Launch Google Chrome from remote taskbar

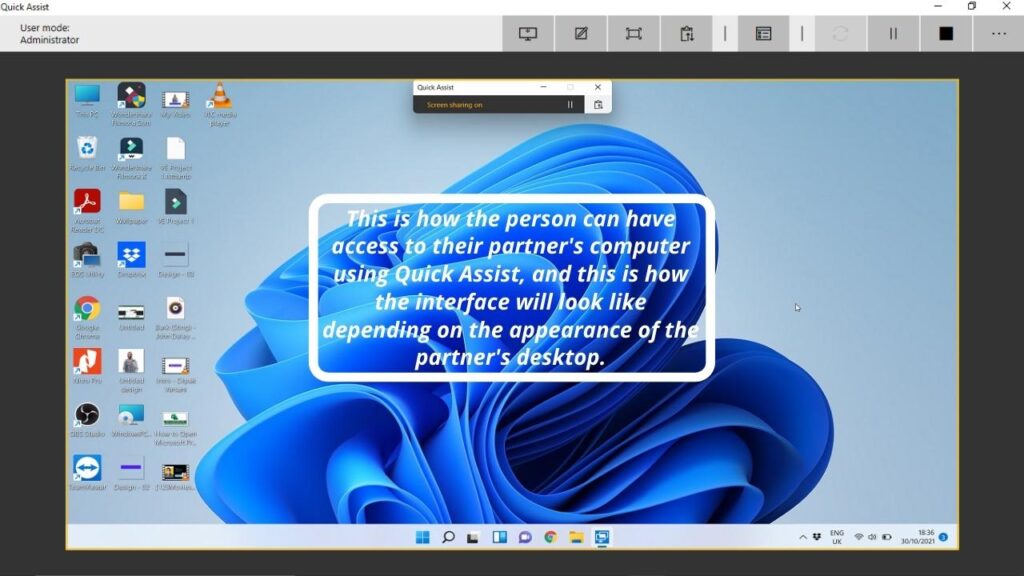pyautogui.click(x=550, y=537)
